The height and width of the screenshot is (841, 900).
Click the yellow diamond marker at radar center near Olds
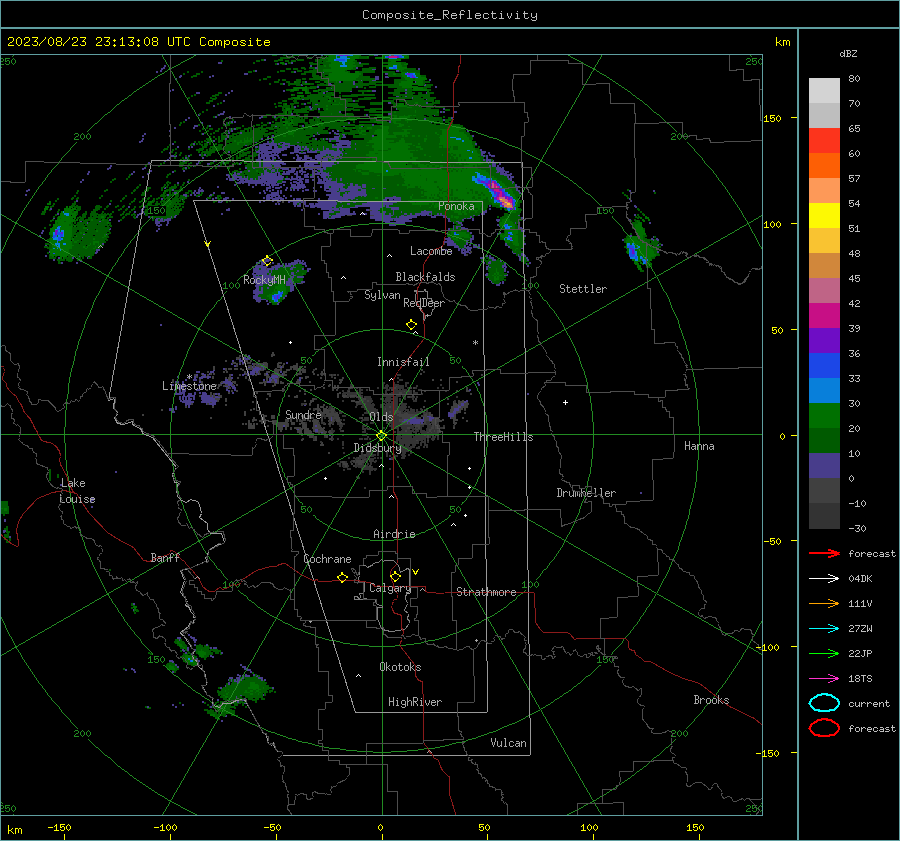381,436
